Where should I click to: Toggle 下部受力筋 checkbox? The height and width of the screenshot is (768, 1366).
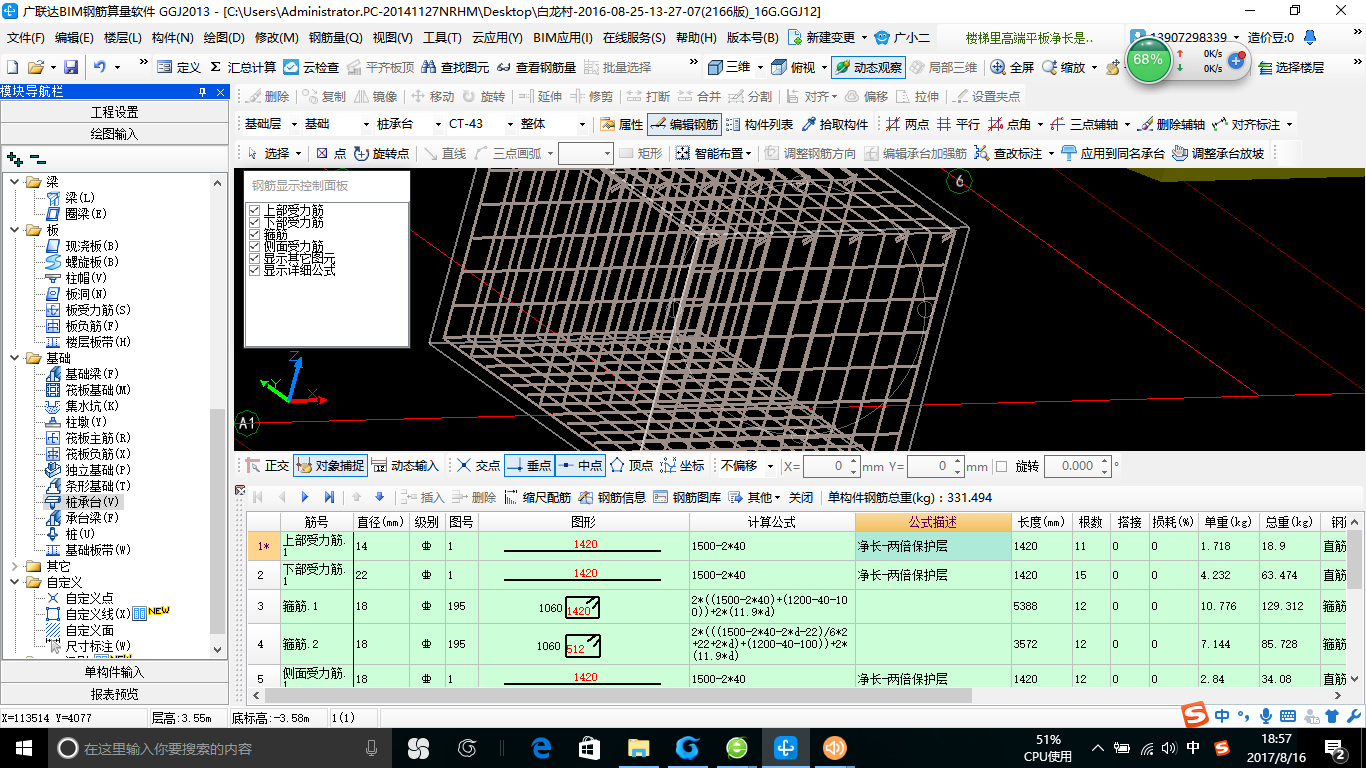[x=254, y=223]
